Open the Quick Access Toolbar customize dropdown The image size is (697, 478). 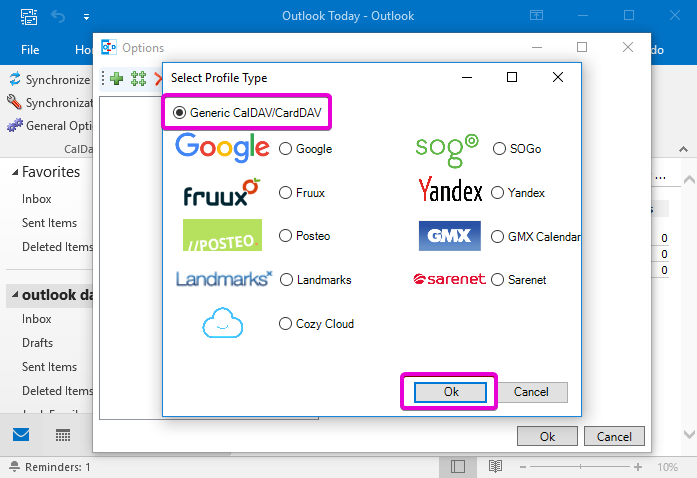pyautogui.click(x=86, y=17)
